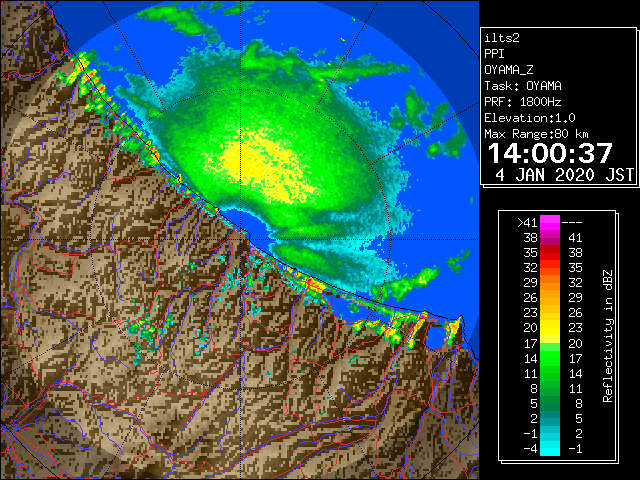The height and width of the screenshot is (480, 640).
Task: Choose the cyan -4 to -1 dBZ swatch
Action: point(550,448)
